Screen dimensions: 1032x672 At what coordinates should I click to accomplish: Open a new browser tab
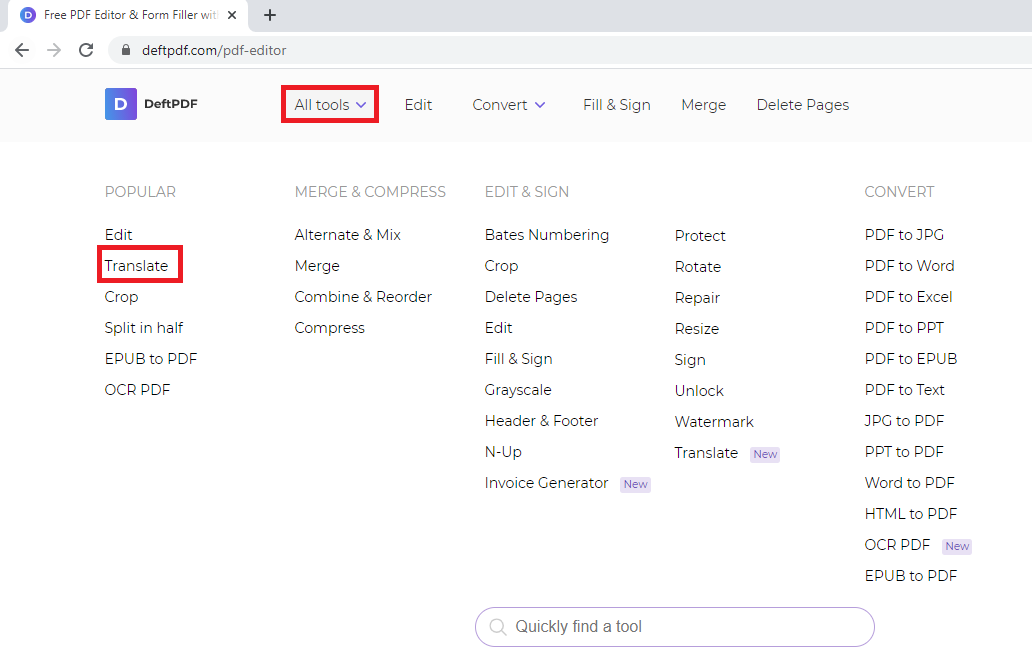pos(269,15)
